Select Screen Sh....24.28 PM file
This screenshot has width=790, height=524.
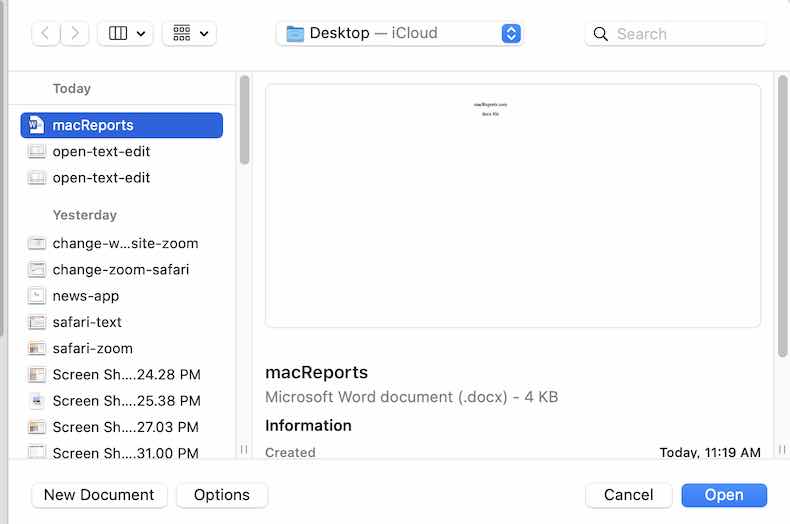[x=121, y=374]
